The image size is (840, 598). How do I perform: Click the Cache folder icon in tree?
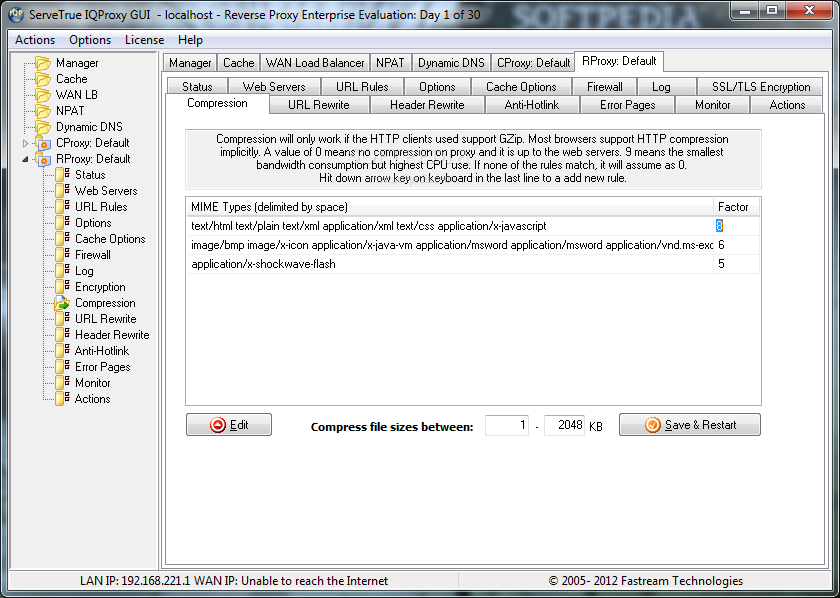click(43, 79)
